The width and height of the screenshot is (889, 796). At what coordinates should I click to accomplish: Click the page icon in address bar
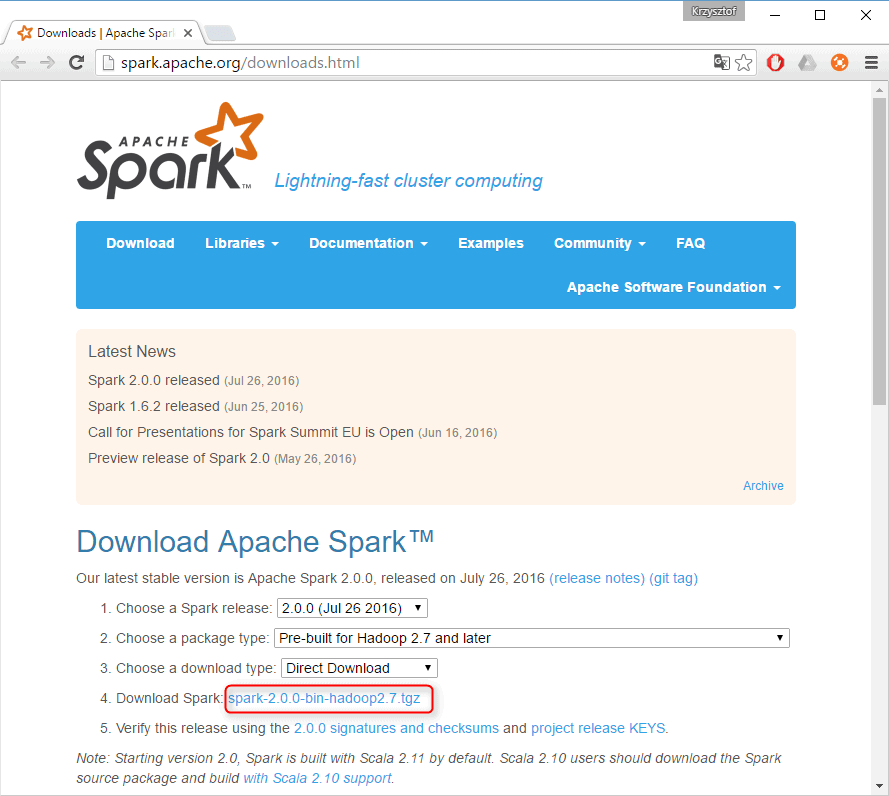(108, 62)
